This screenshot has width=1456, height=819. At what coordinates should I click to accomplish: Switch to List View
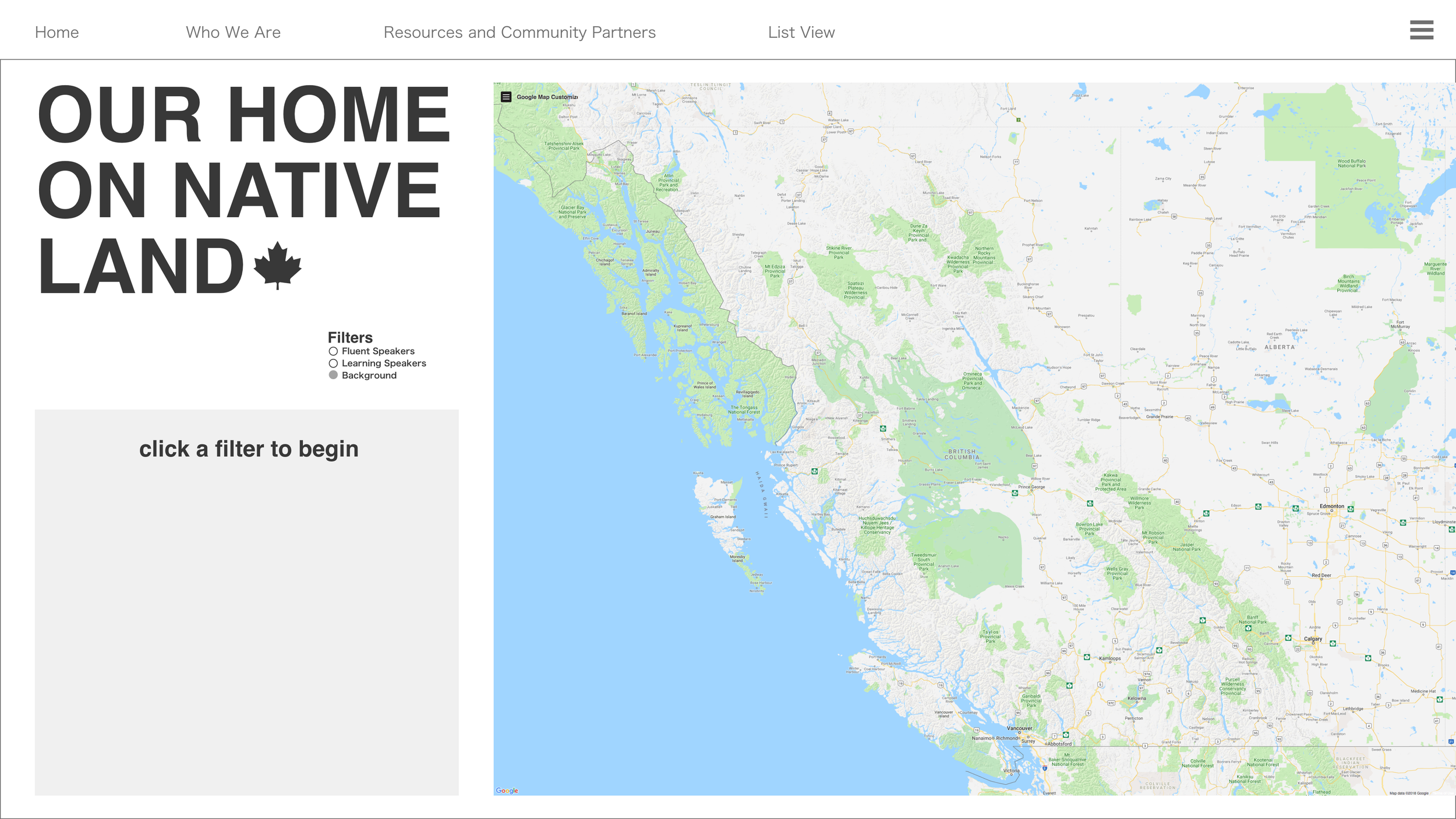(x=801, y=33)
